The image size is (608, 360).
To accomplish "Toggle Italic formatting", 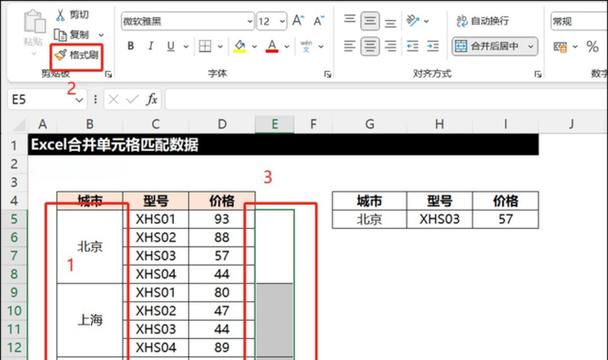I will tap(150, 46).
